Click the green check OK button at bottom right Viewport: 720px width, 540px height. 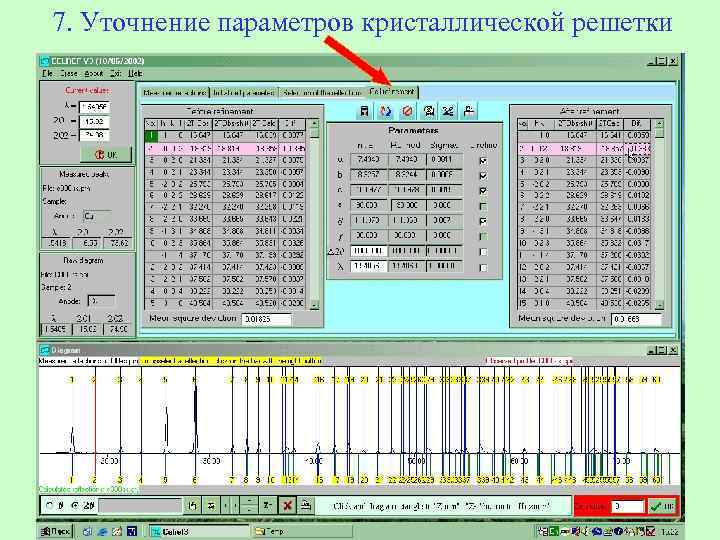coord(662,506)
